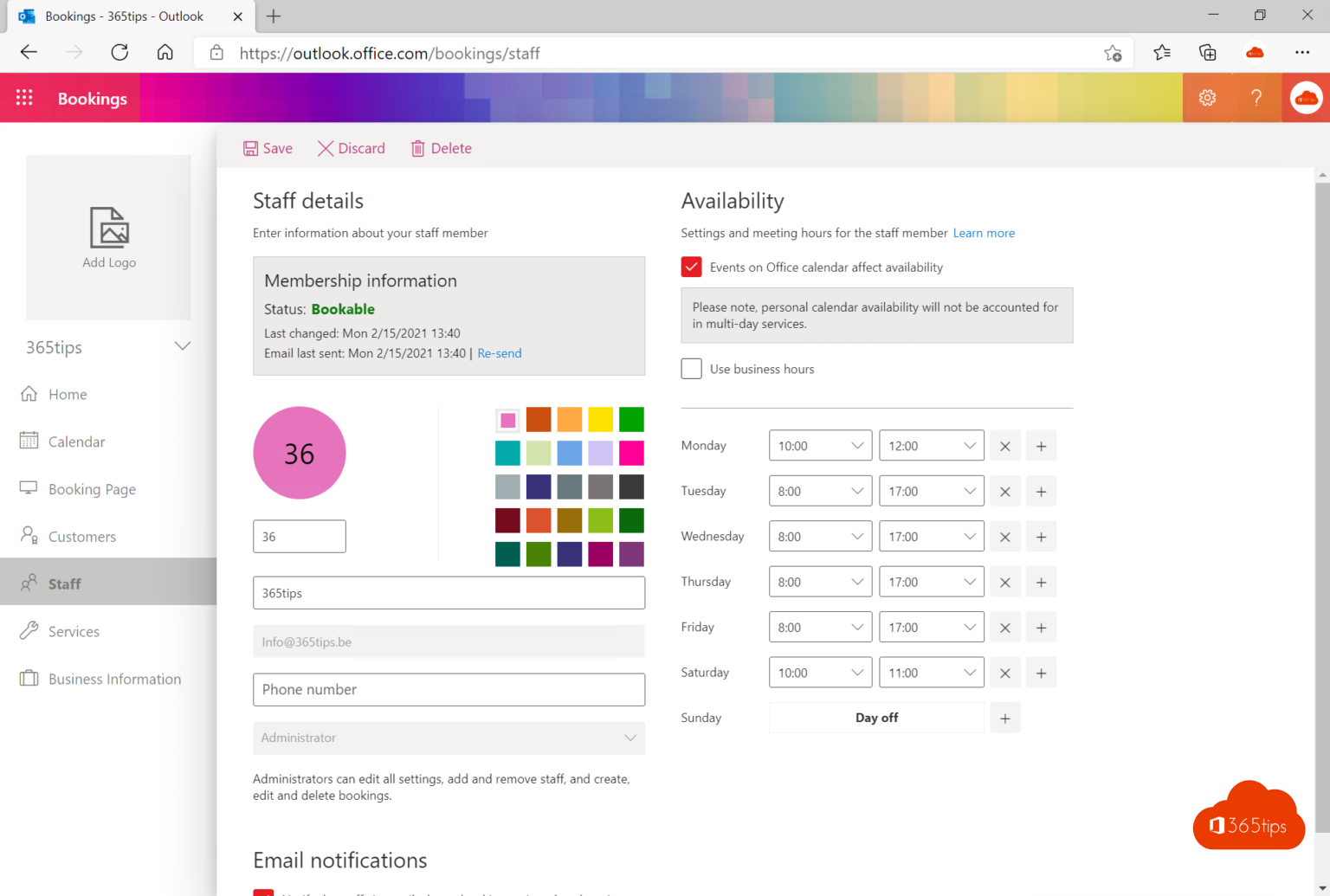The image size is (1330, 896).
Task: Click the Re-send email link
Action: coord(499,353)
